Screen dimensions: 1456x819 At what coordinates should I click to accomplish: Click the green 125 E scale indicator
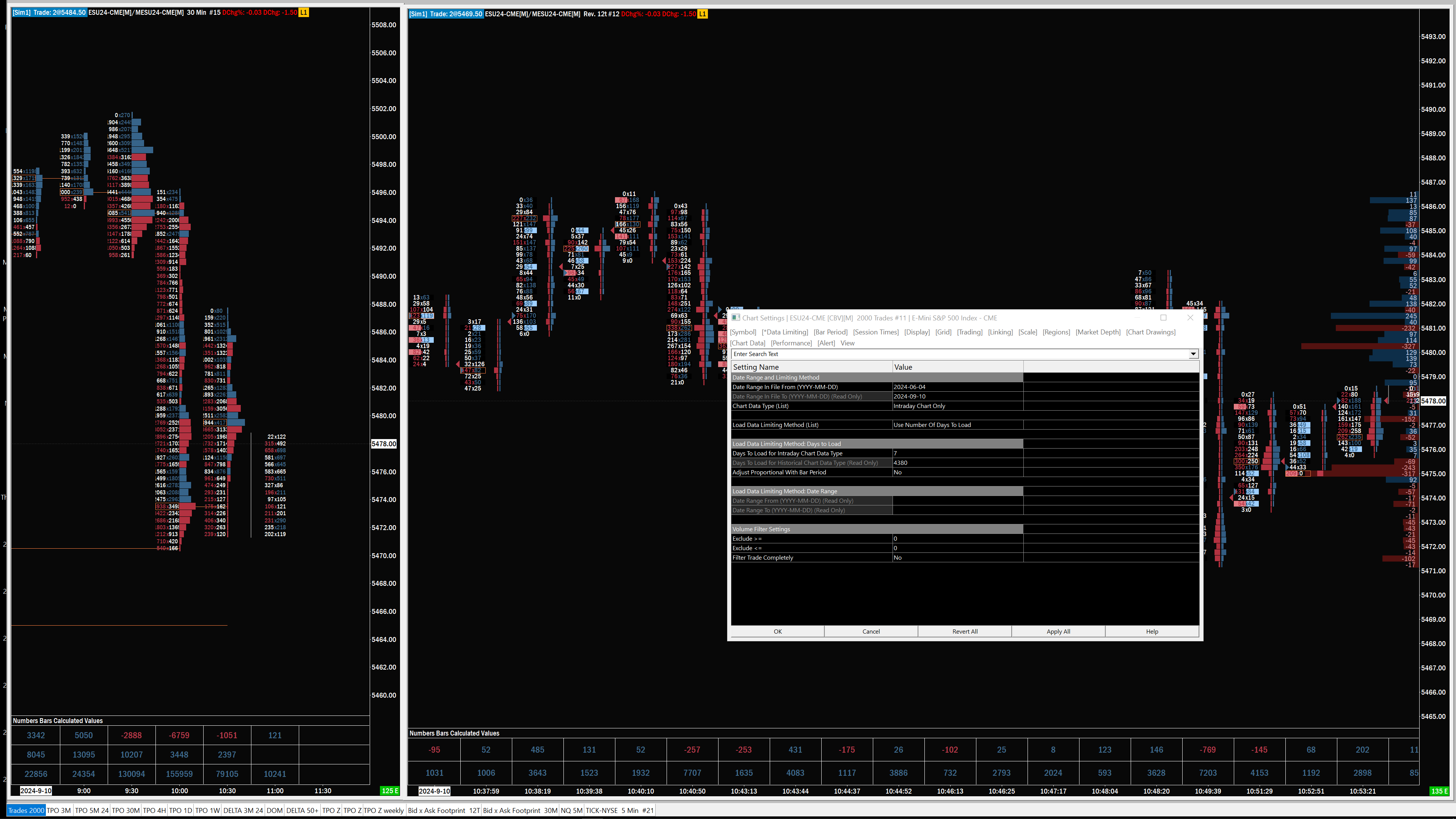tap(390, 791)
